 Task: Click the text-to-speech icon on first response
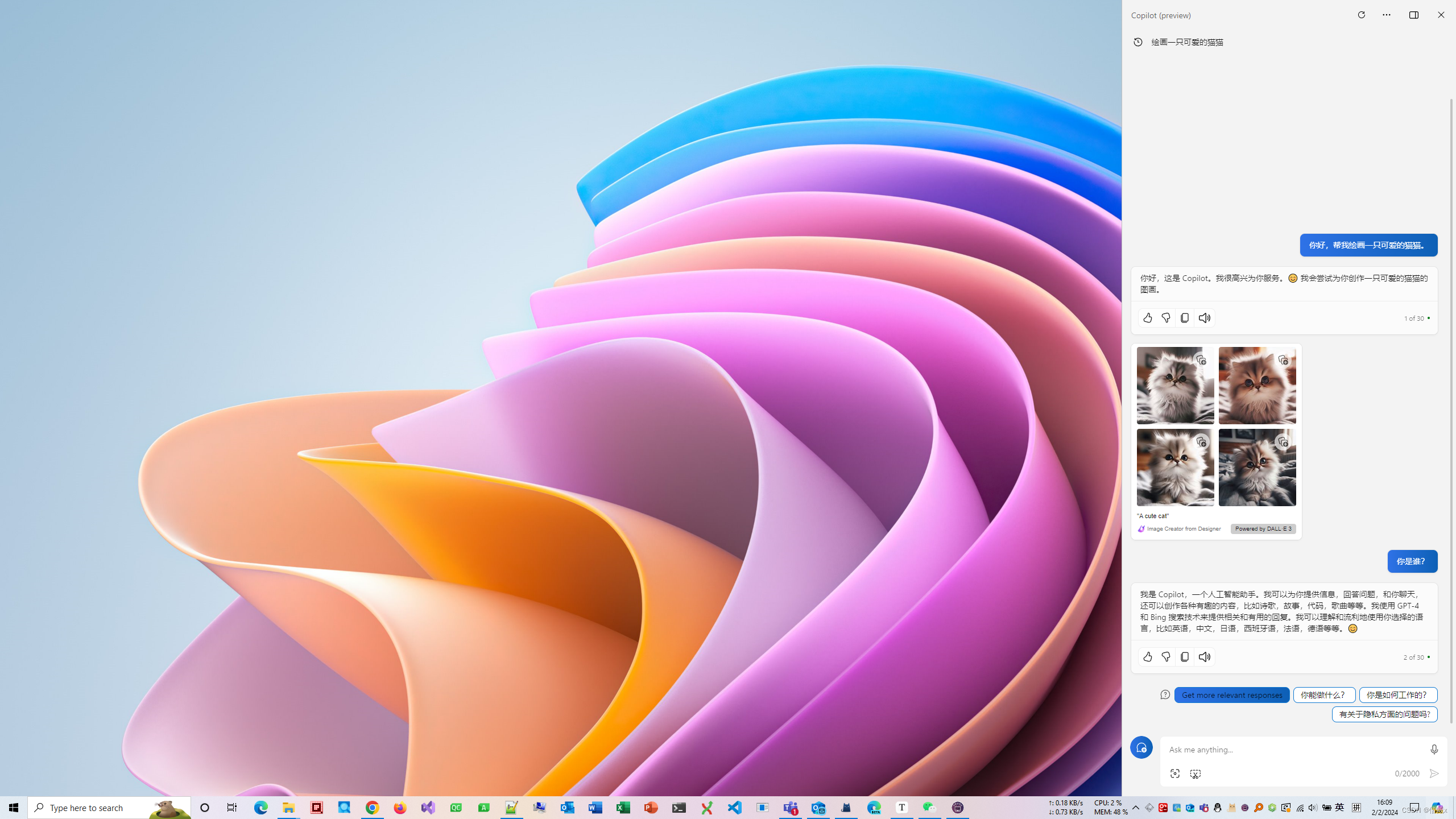1204,318
